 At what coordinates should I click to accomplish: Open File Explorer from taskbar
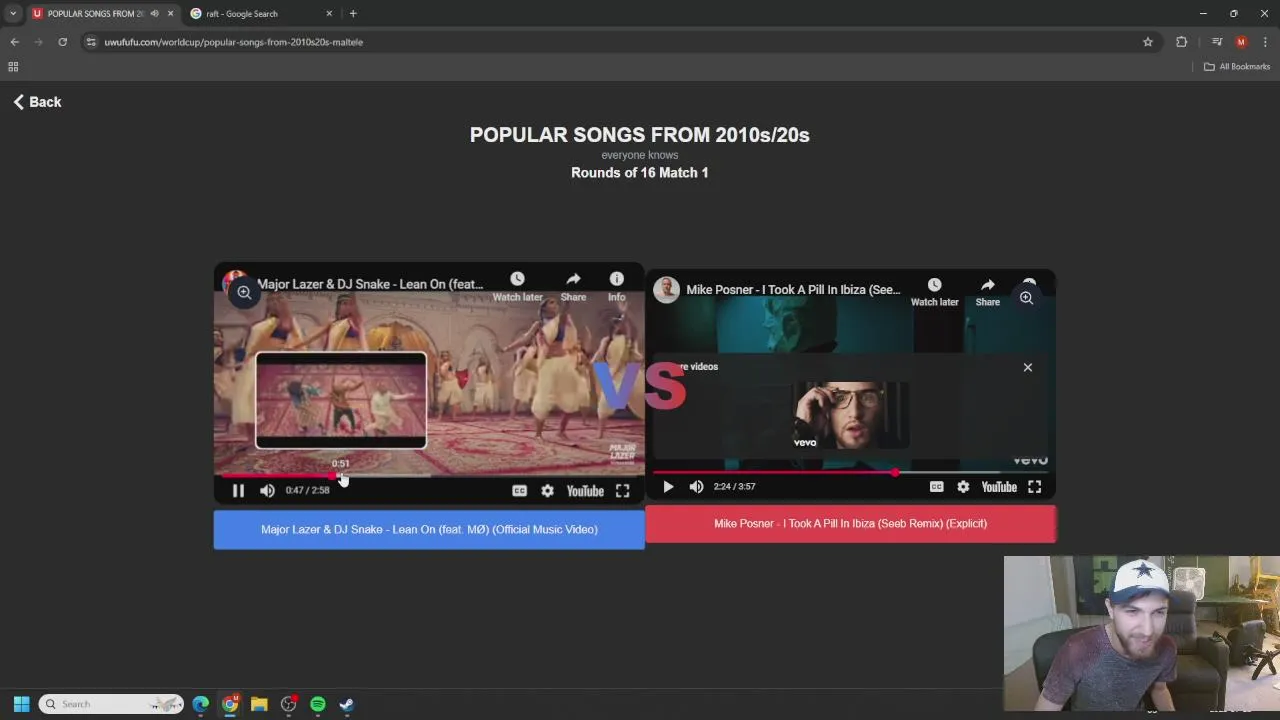(x=259, y=704)
